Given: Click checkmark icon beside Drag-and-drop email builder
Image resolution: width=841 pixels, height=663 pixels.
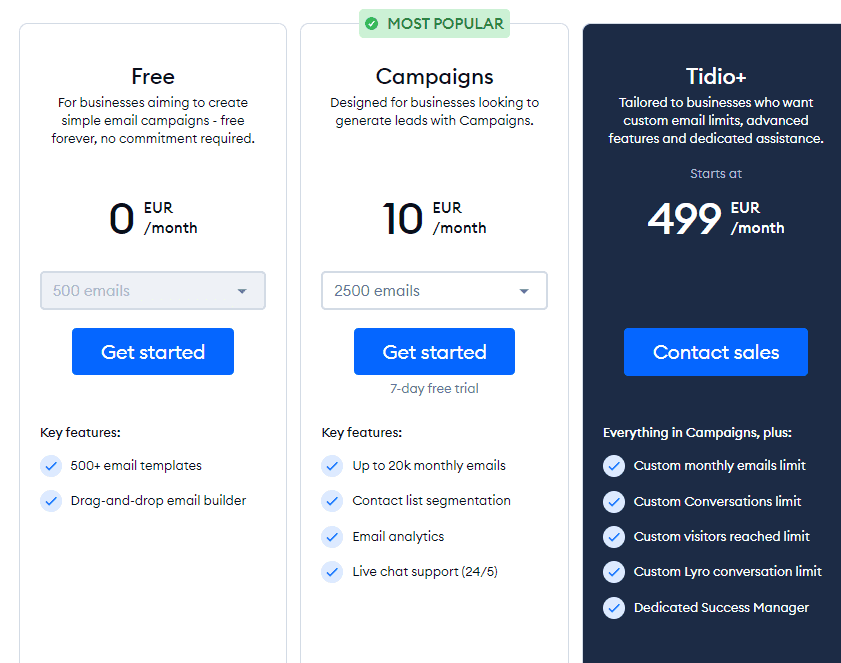Looking at the screenshot, I should point(51,501).
